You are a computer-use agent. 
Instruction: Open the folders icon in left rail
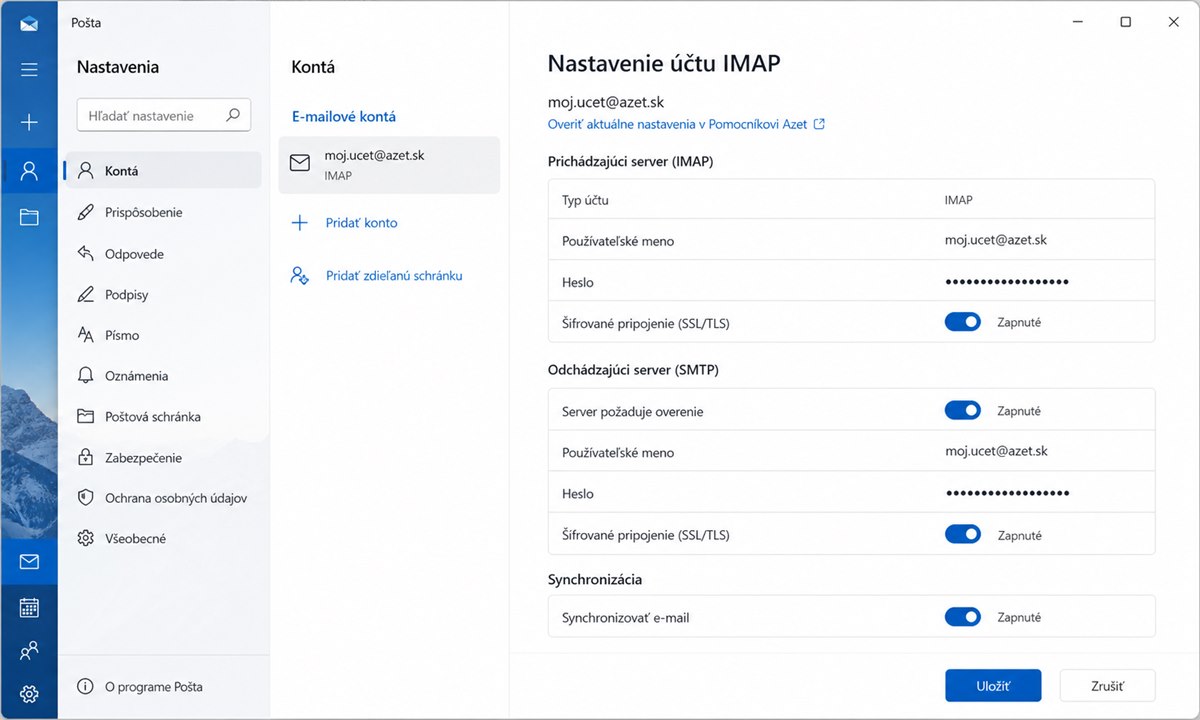tap(29, 216)
